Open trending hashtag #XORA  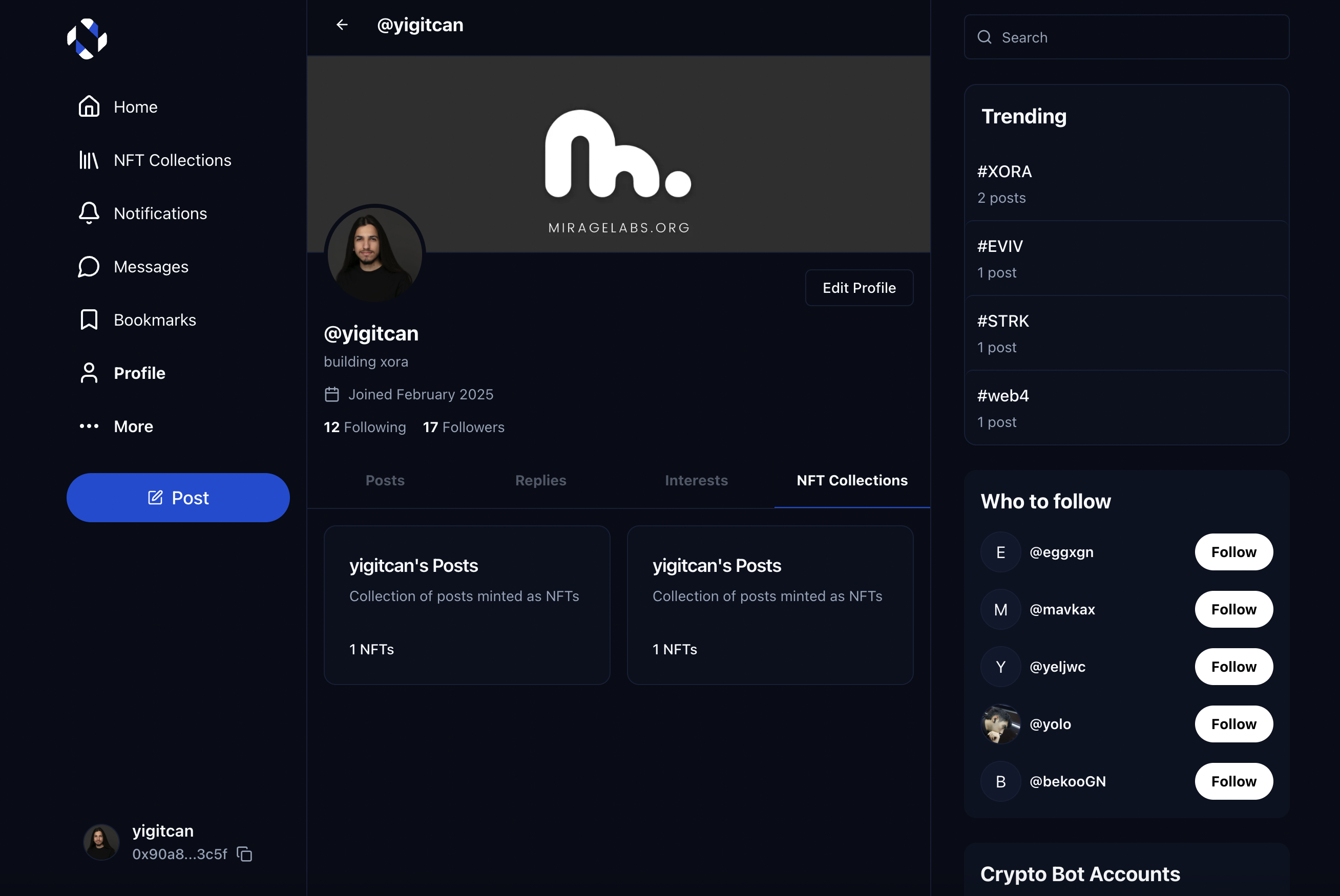1004,172
